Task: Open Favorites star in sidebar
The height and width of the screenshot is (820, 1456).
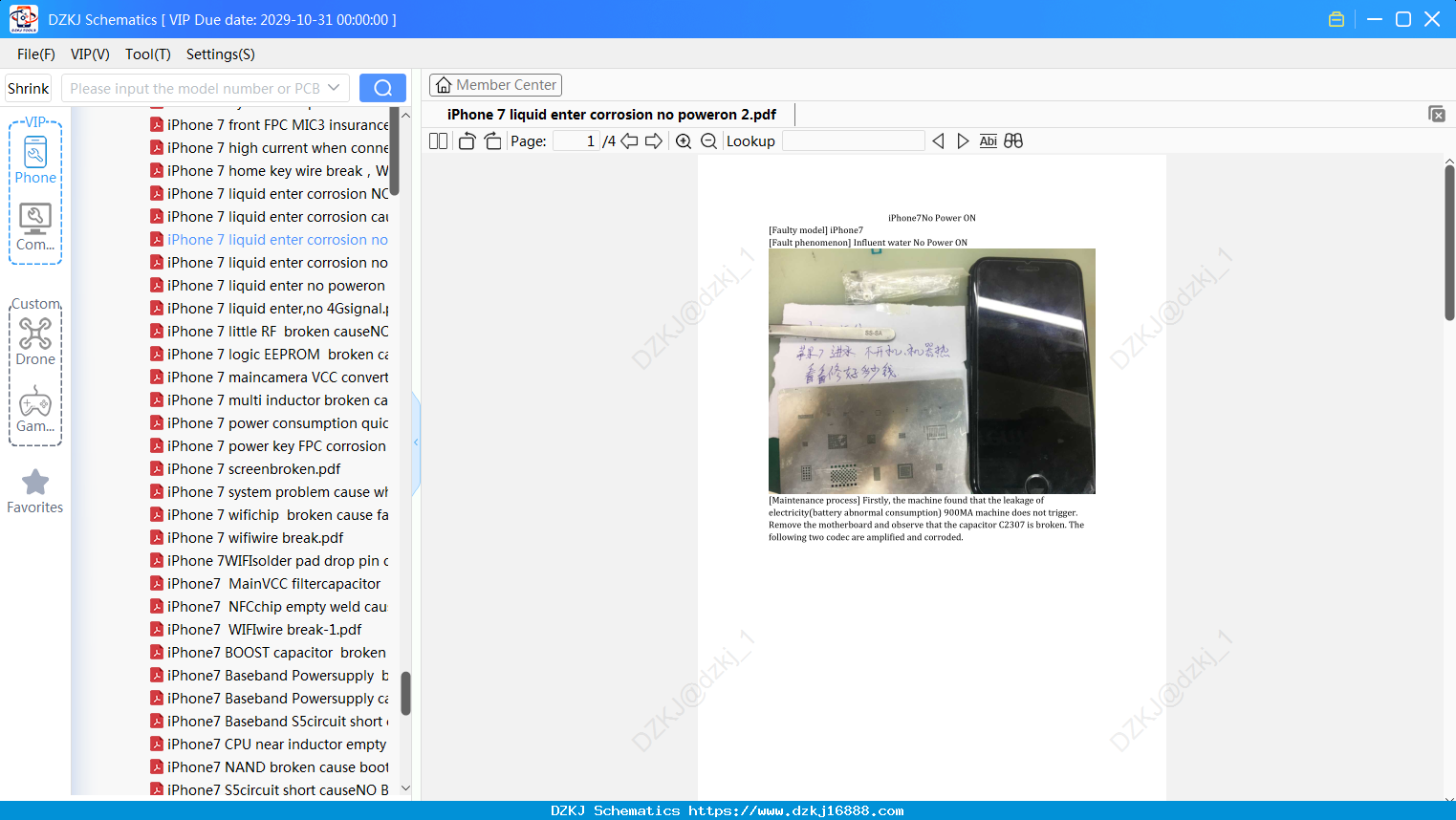Action: pyautogui.click(x=35, y=492)
